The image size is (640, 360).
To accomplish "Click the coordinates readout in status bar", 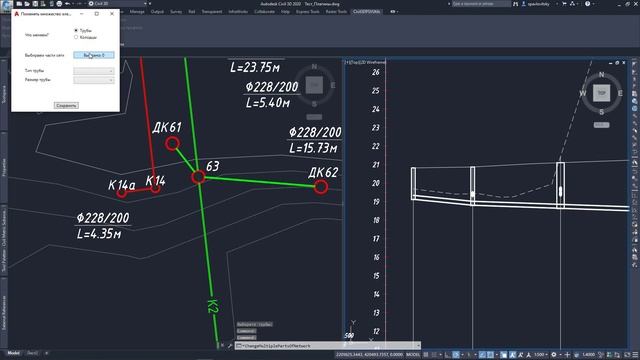I will [x=369, y=355].
